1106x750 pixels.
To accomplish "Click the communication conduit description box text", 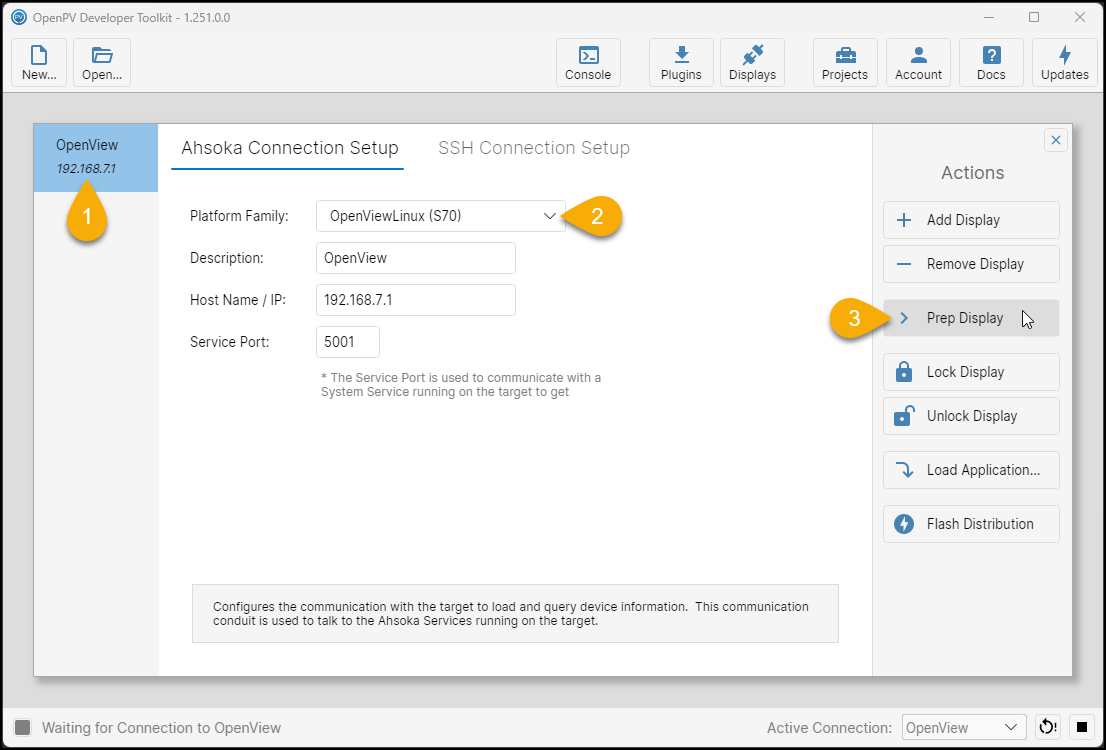I will coord(511,614).
